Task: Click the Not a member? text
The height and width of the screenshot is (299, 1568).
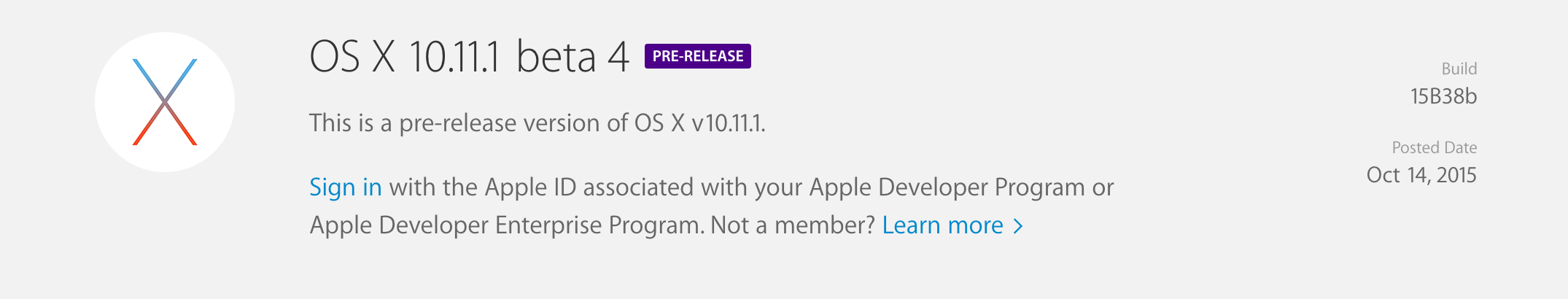Action: point(792,225)
